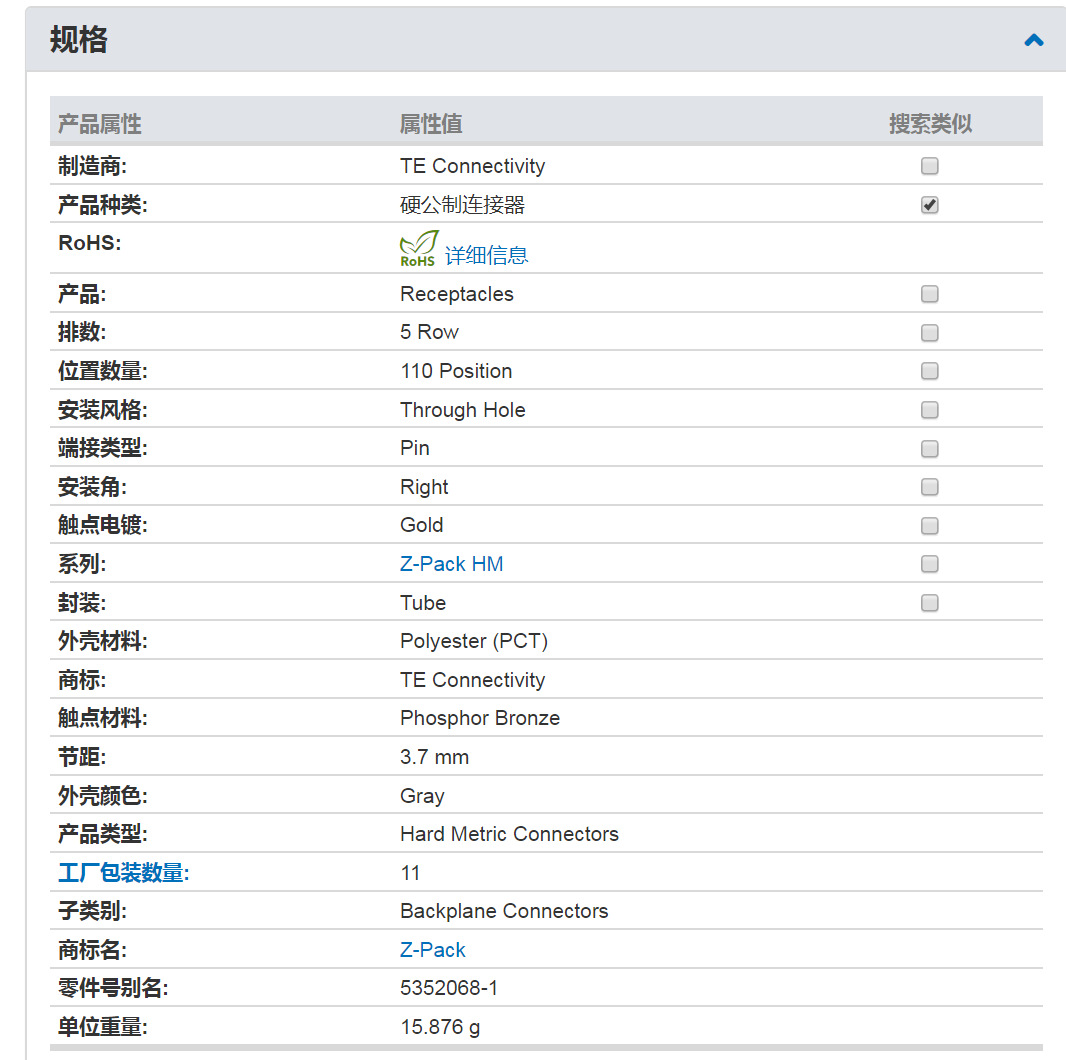Check the 端接类型 Pin checkbox
The width and height of the screenshot is (1066, 1060).
coord(929,449)
